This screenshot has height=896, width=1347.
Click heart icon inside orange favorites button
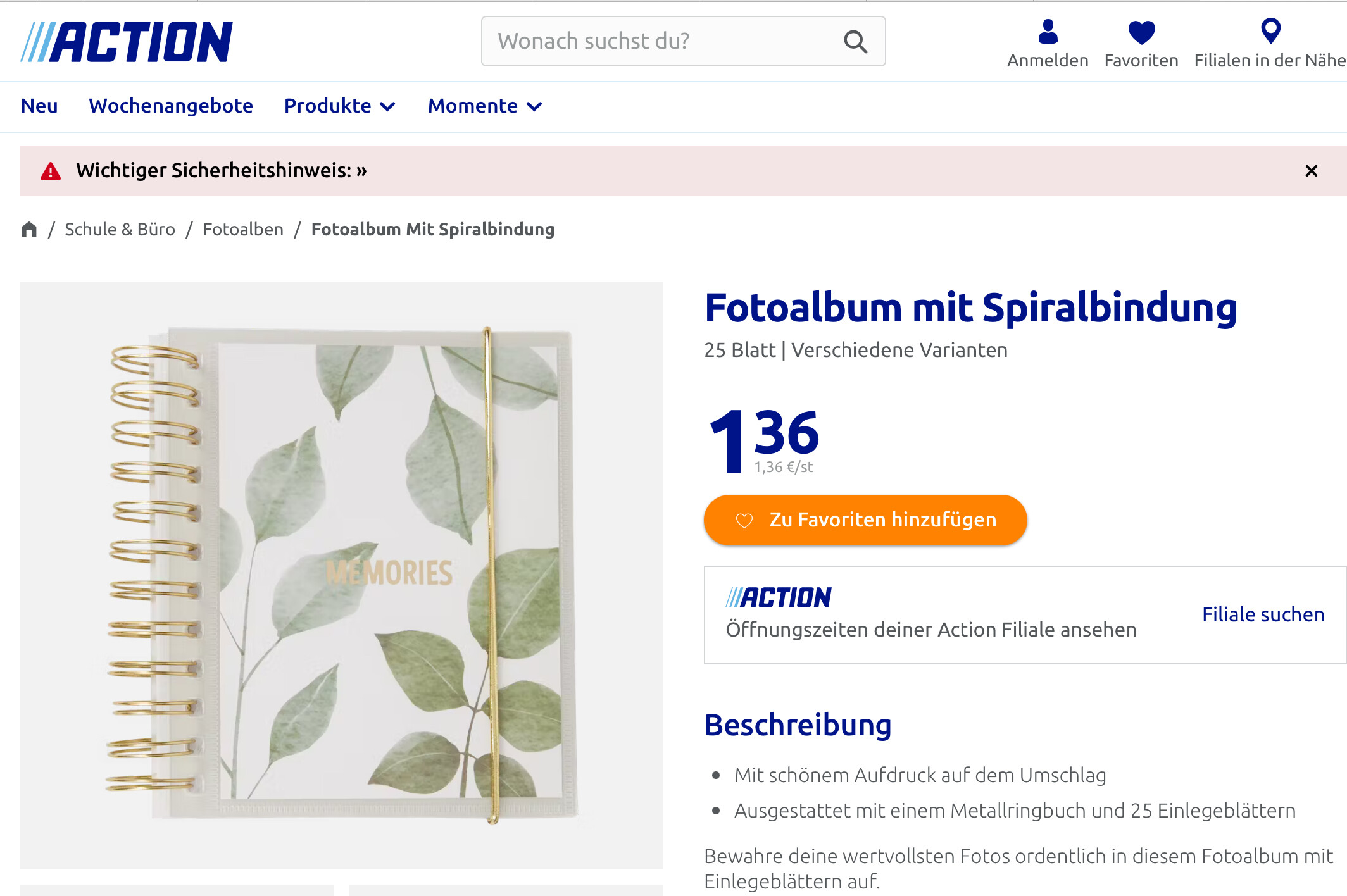(x=744, y=520)
